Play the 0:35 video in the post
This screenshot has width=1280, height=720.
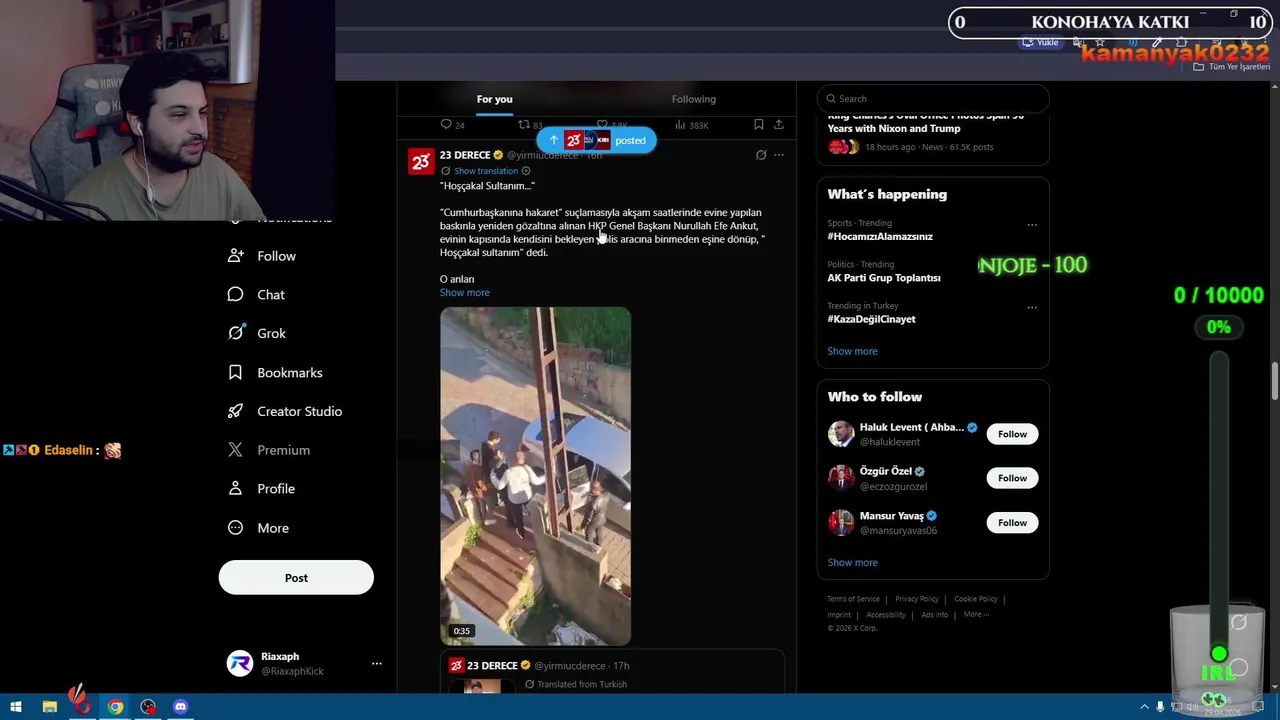click(535, 476)
